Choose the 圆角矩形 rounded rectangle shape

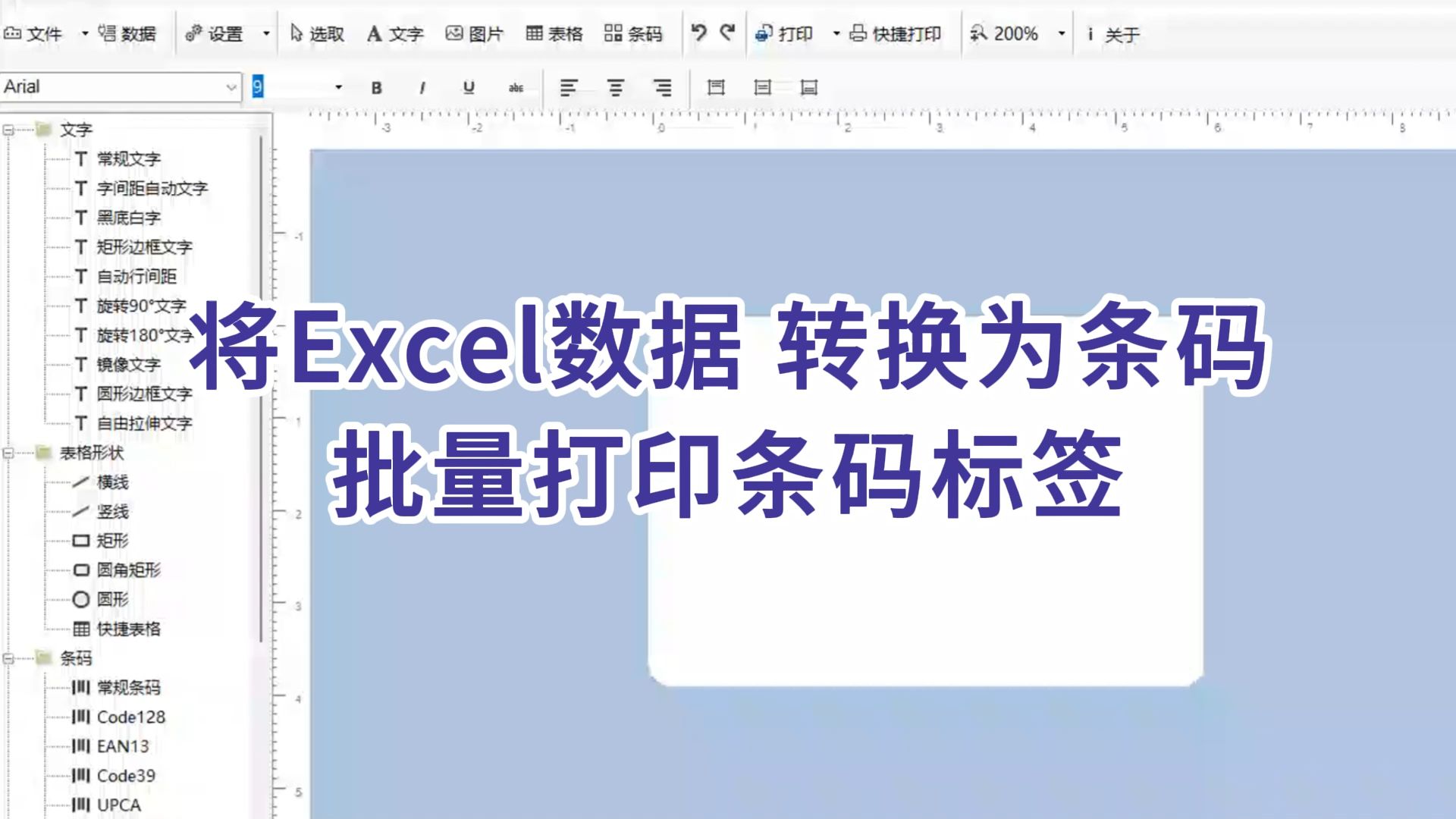pyautogui.click(x=129, y=570)
